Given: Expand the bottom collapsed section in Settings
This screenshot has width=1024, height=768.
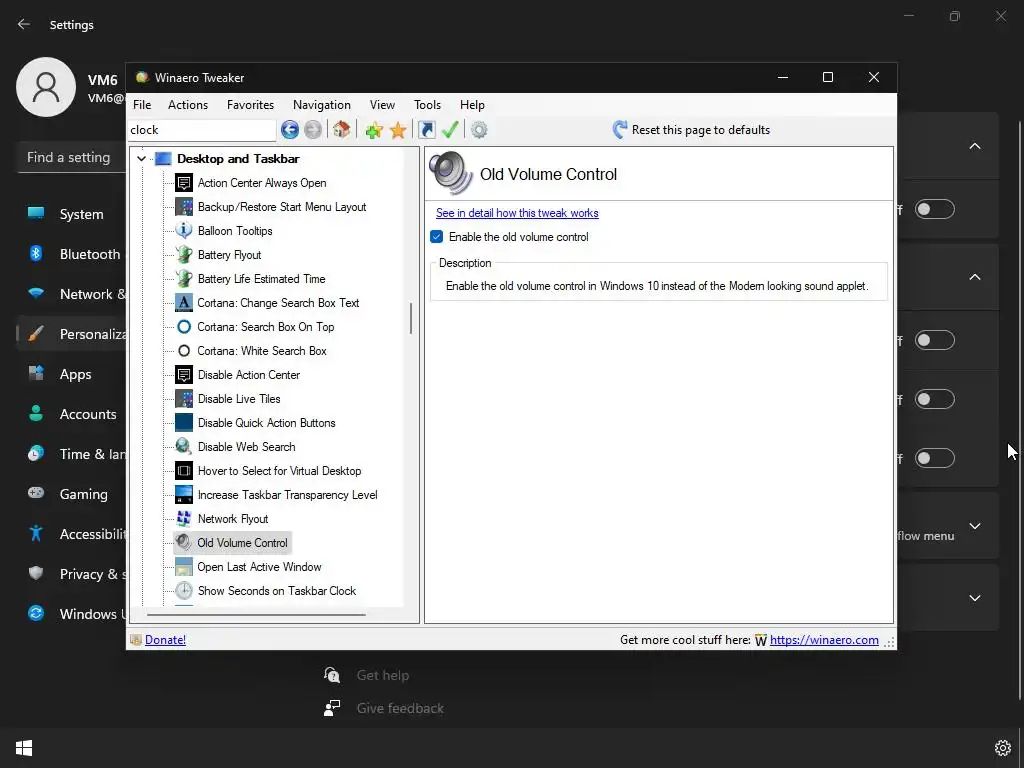Looking at the screenshot, I should (974, 598).
